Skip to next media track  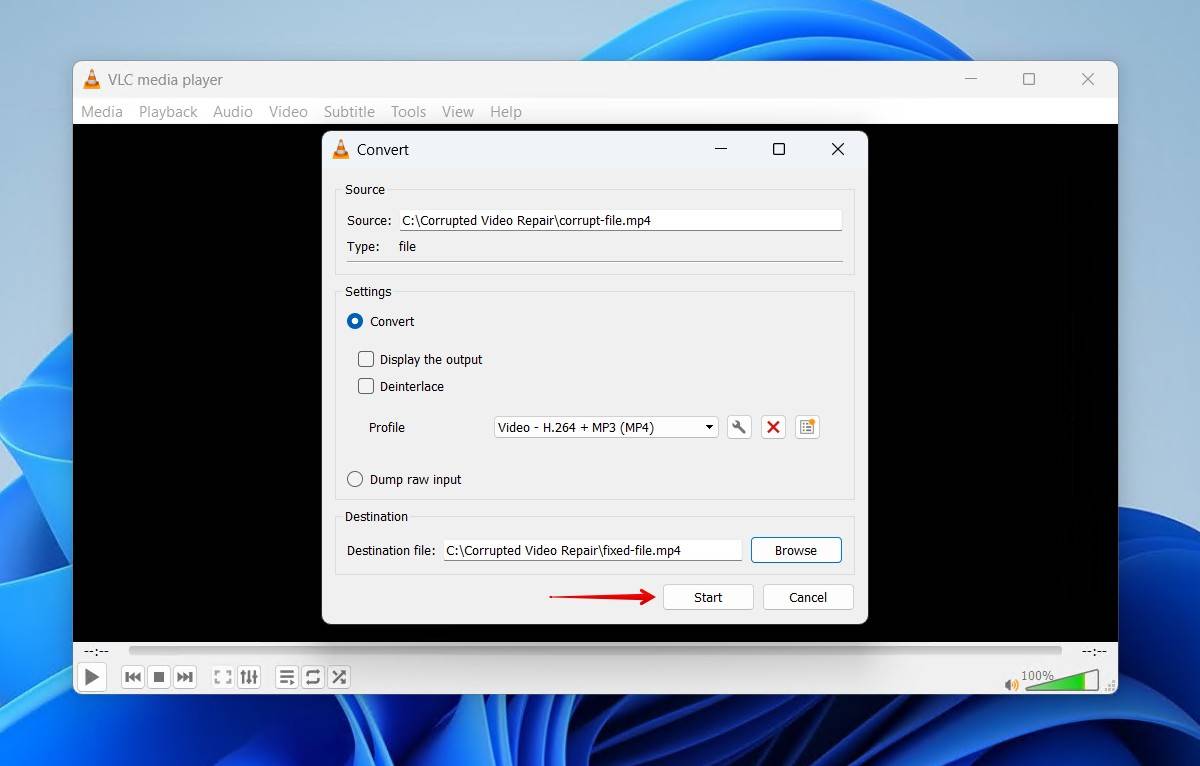tap(185, 677)
